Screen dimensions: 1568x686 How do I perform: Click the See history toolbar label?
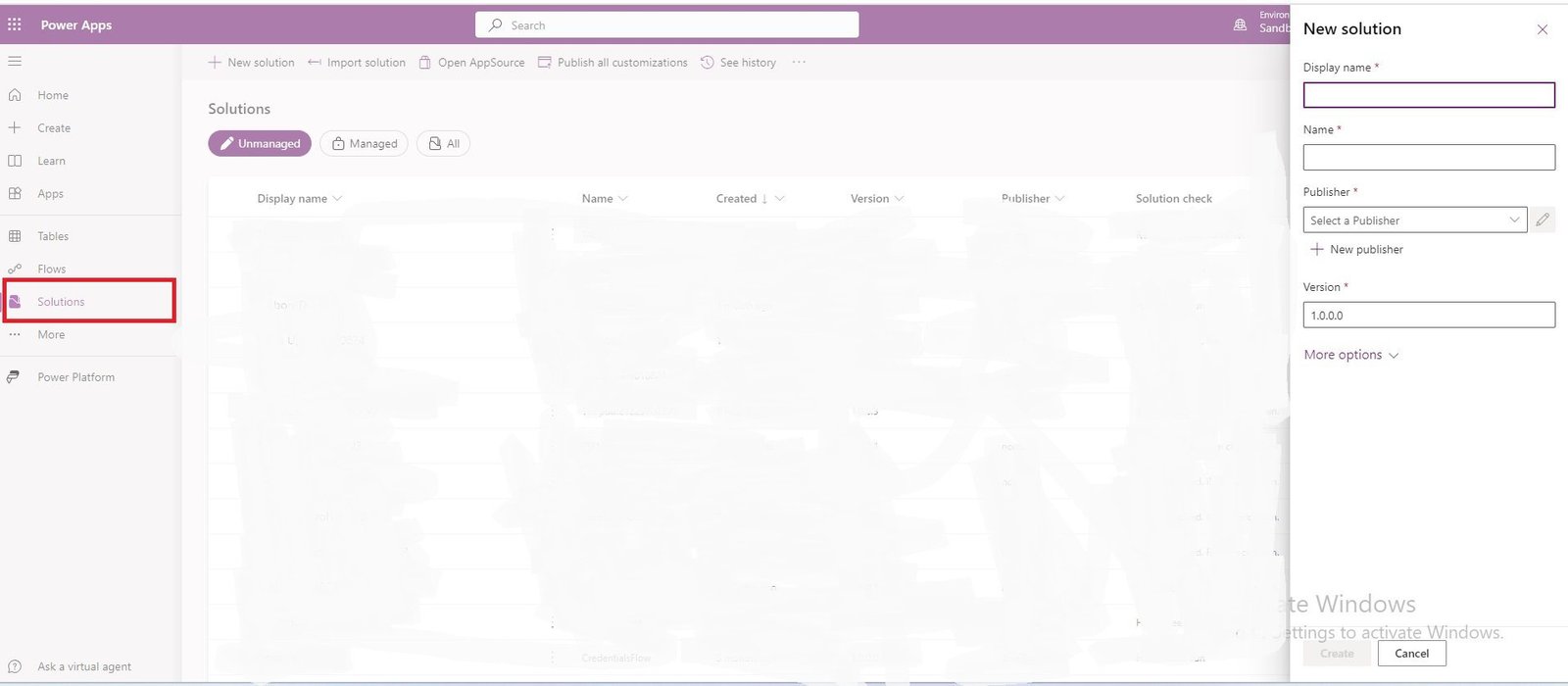[x=748, y=62]
